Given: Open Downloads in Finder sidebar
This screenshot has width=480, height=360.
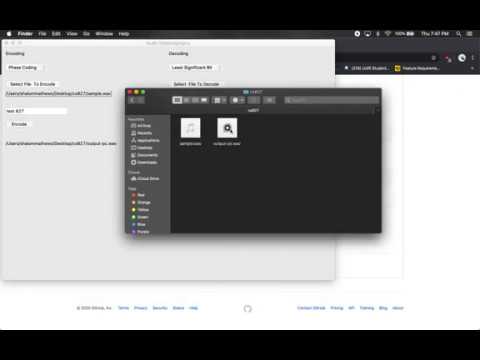Looking at the screenshot, I should click(144, 162).
